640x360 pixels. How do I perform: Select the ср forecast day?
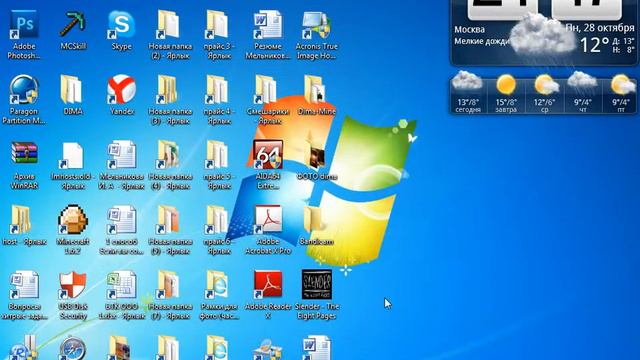(544, 93)
